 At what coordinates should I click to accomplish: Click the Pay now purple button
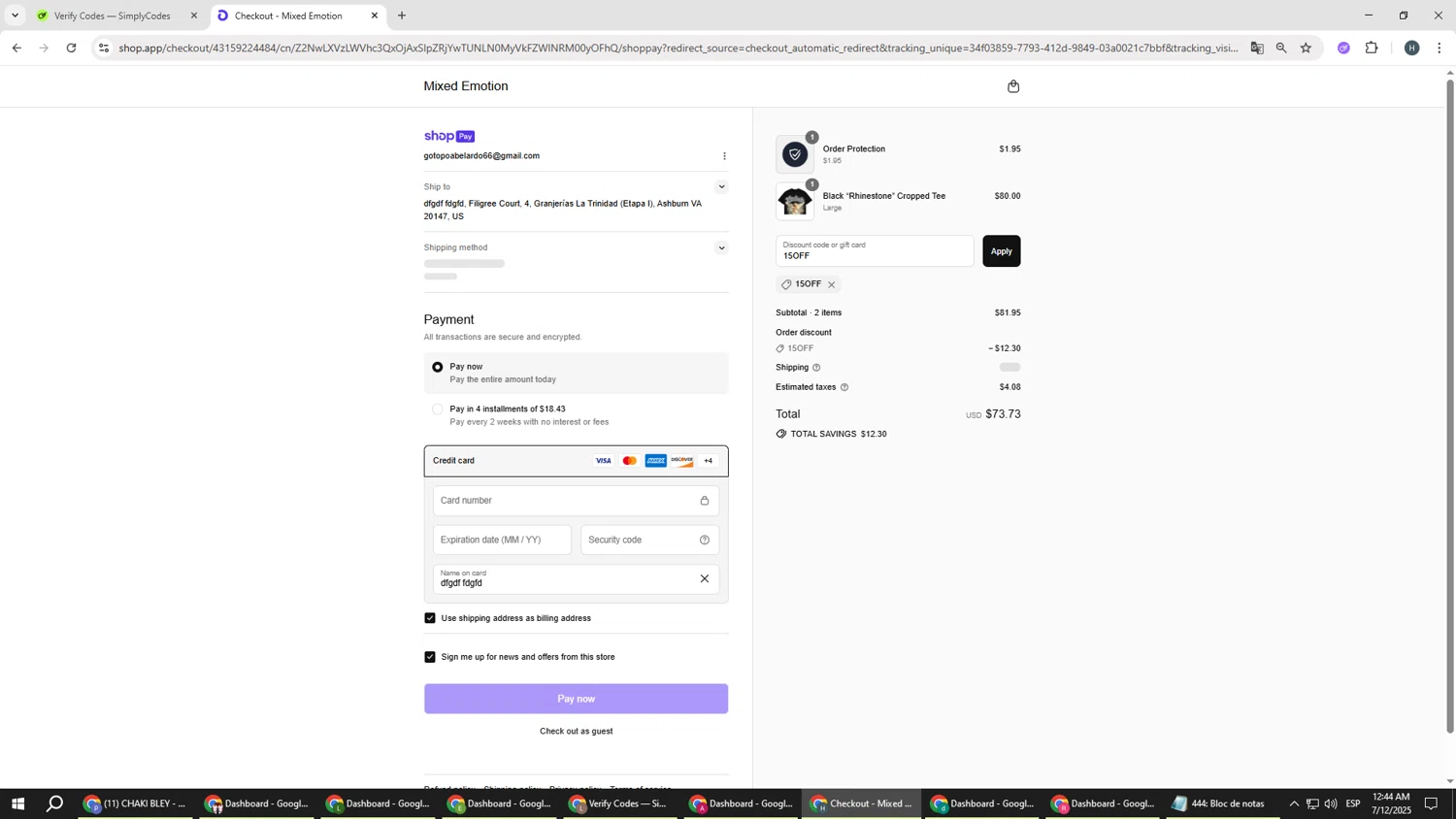(576, 699)
